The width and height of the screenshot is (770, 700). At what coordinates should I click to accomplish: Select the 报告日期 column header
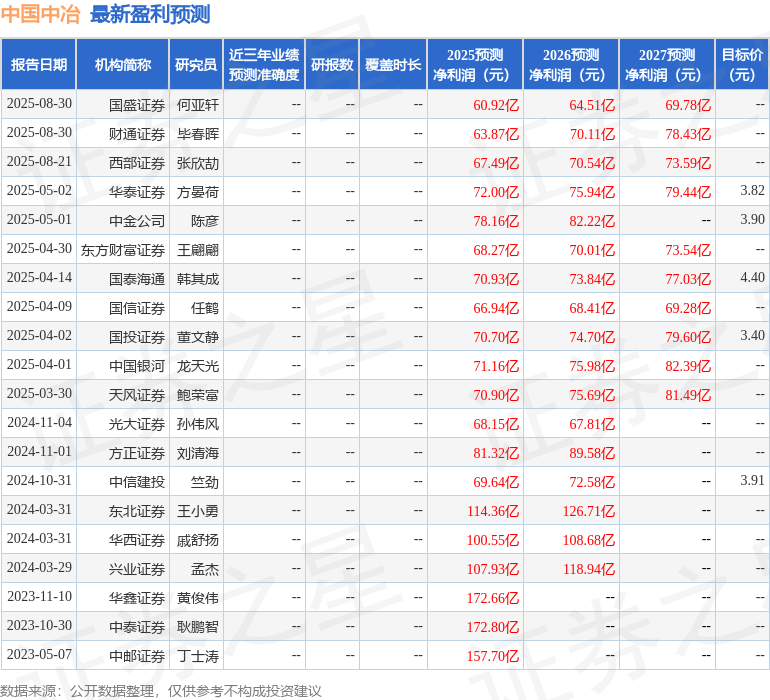(x=39, y=65)
